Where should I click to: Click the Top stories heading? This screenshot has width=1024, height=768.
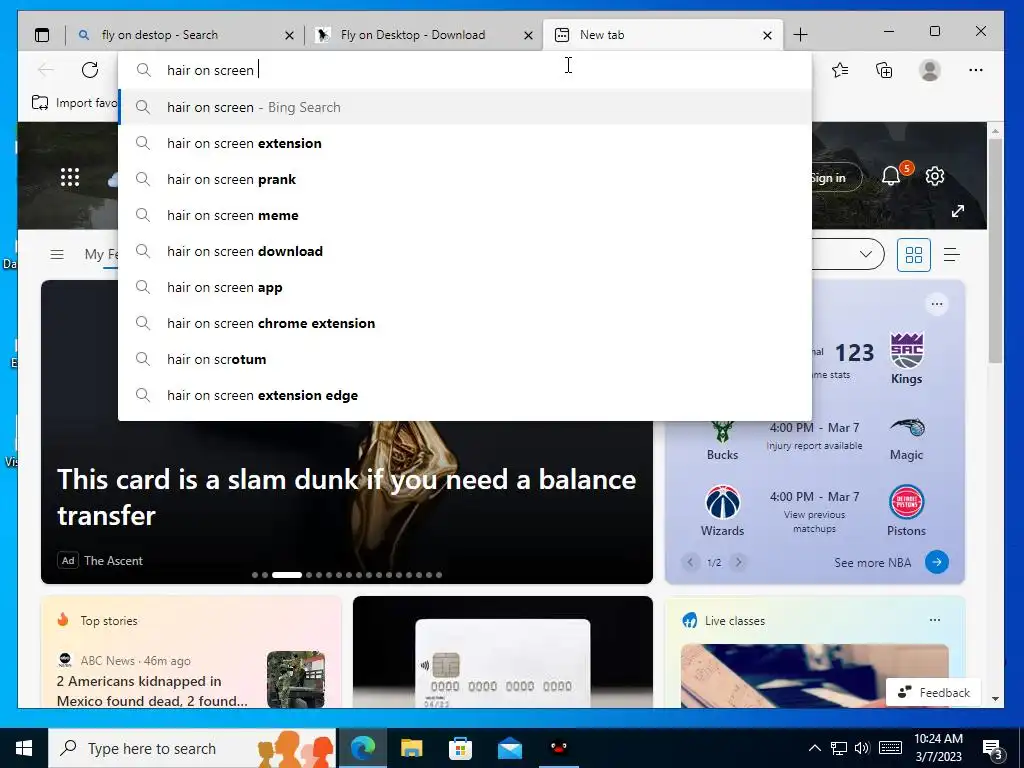109,620
